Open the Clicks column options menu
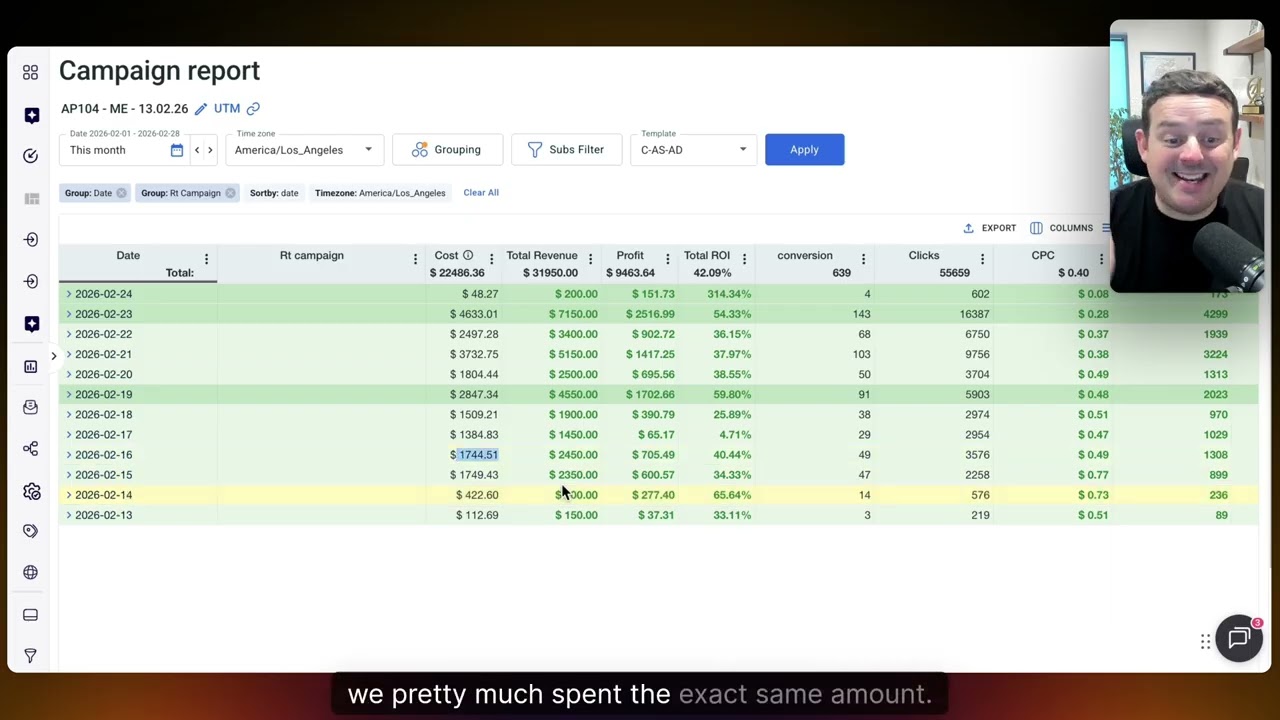This screenshot has width=1280, height=720. (982, 260)
